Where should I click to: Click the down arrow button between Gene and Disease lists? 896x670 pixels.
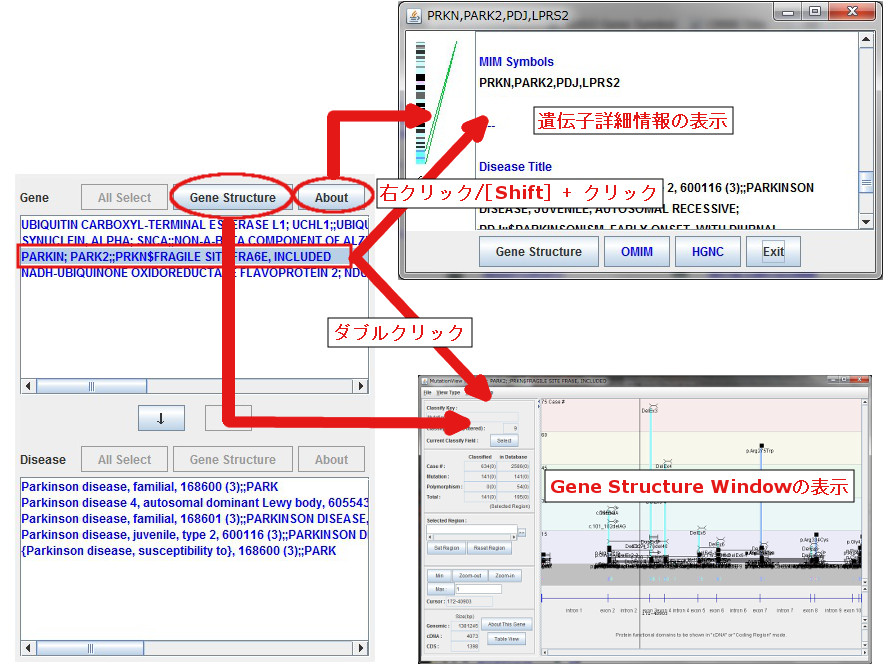[x=161, y=419]
